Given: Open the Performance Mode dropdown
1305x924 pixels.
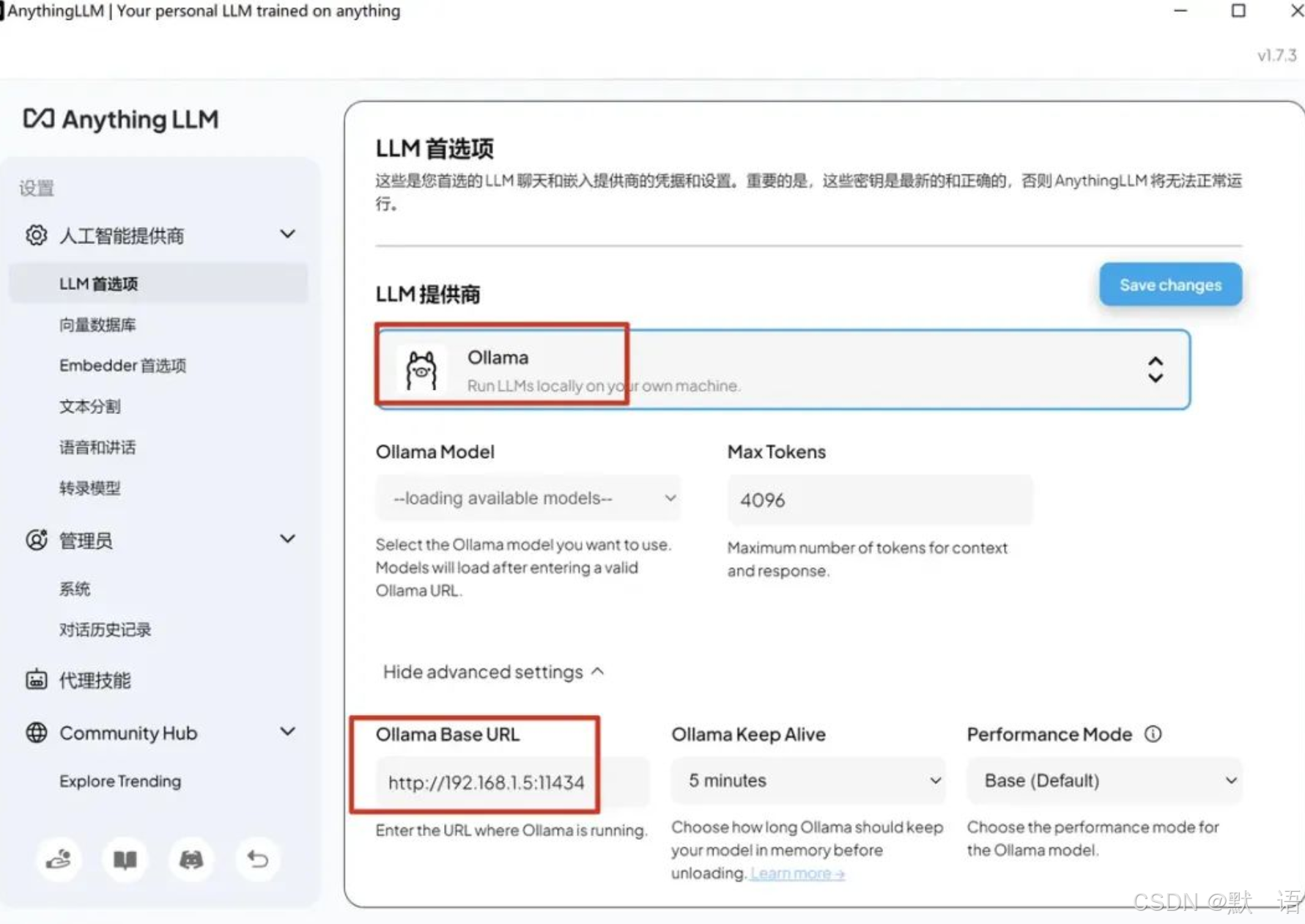Looking at the screenshot, I should click(x=1104, y=781).
